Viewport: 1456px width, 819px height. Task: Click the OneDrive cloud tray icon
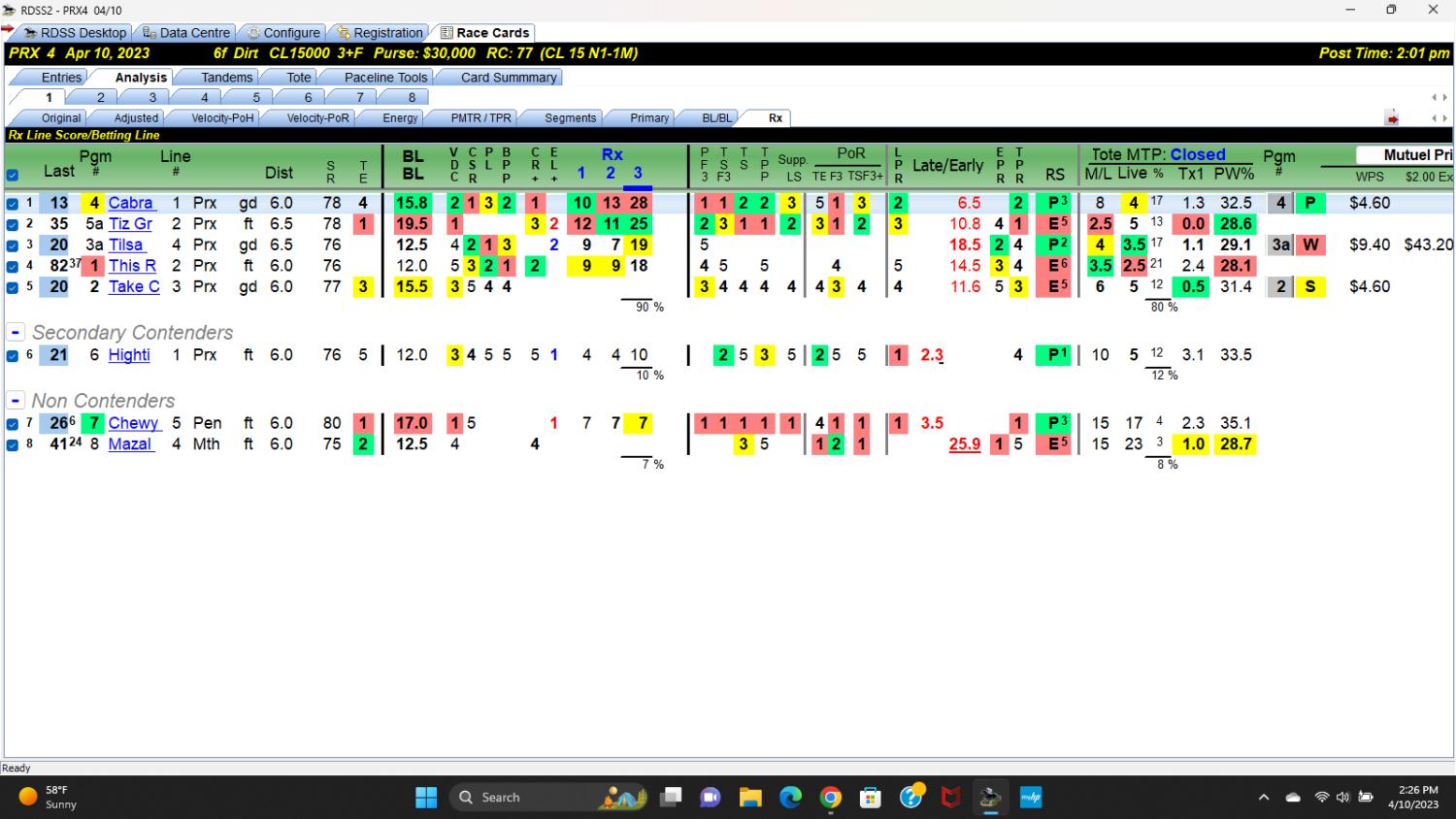coord(1293,798)
